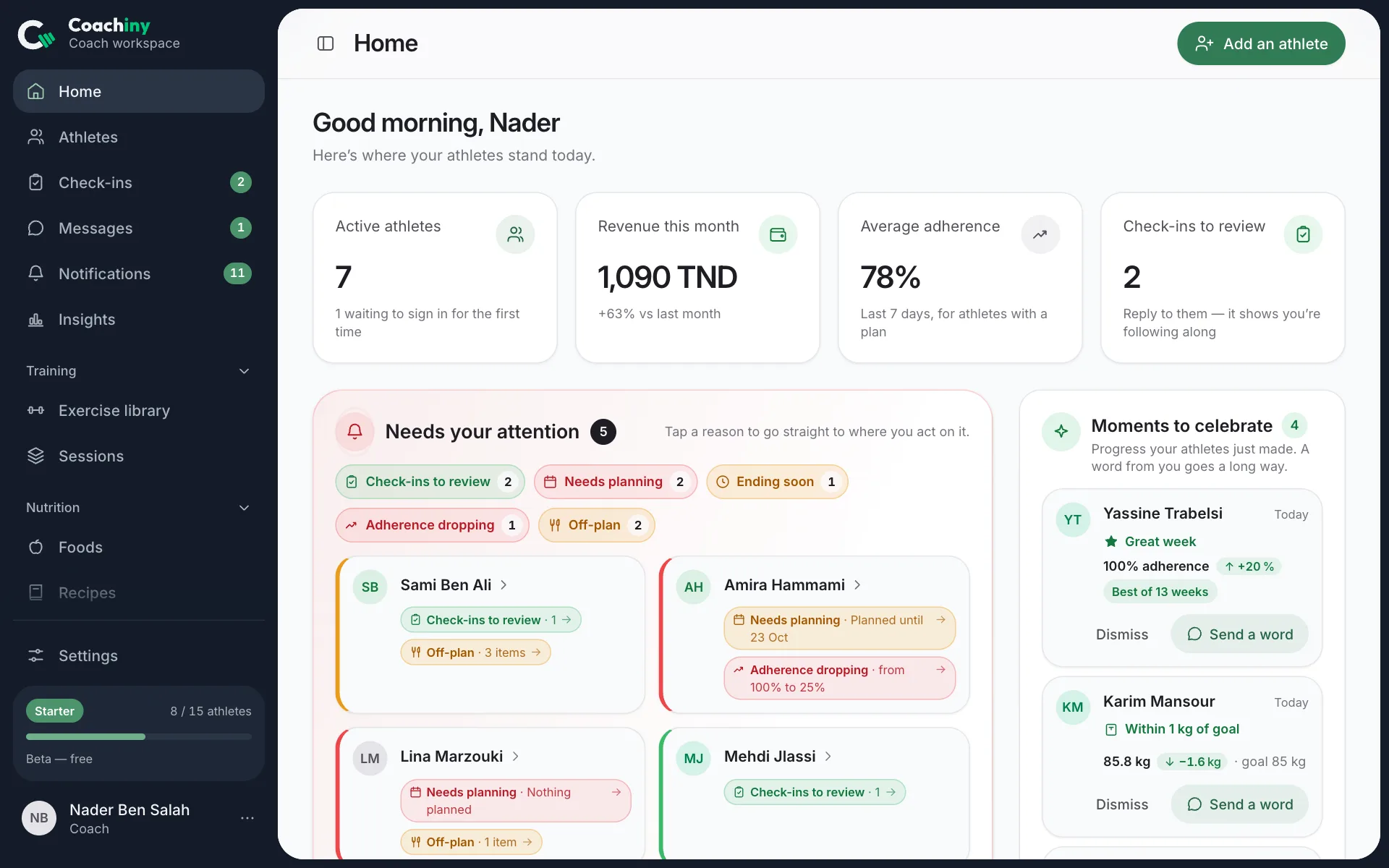The height and width of the screenshot is (868, 1389).
Task: Filter by Off-plan chip
Action: [x=596, y=525]
